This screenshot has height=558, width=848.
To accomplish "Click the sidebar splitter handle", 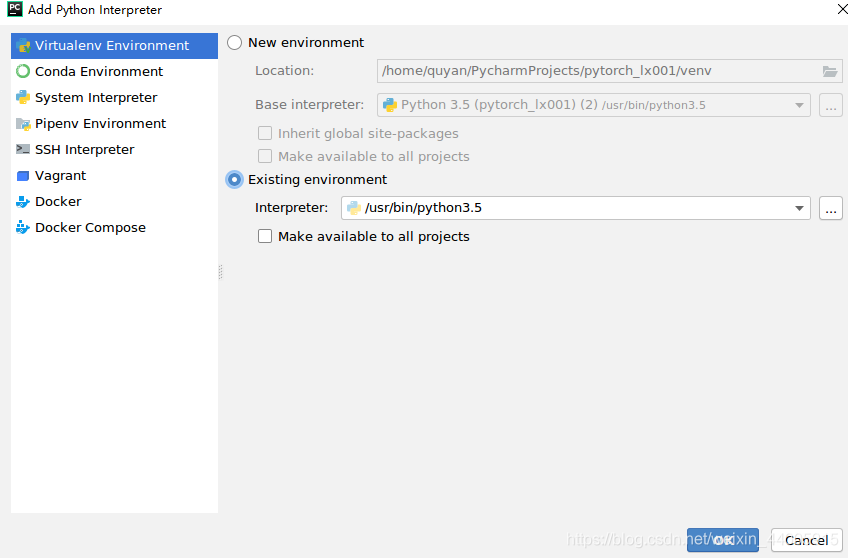I will (221, 271).
